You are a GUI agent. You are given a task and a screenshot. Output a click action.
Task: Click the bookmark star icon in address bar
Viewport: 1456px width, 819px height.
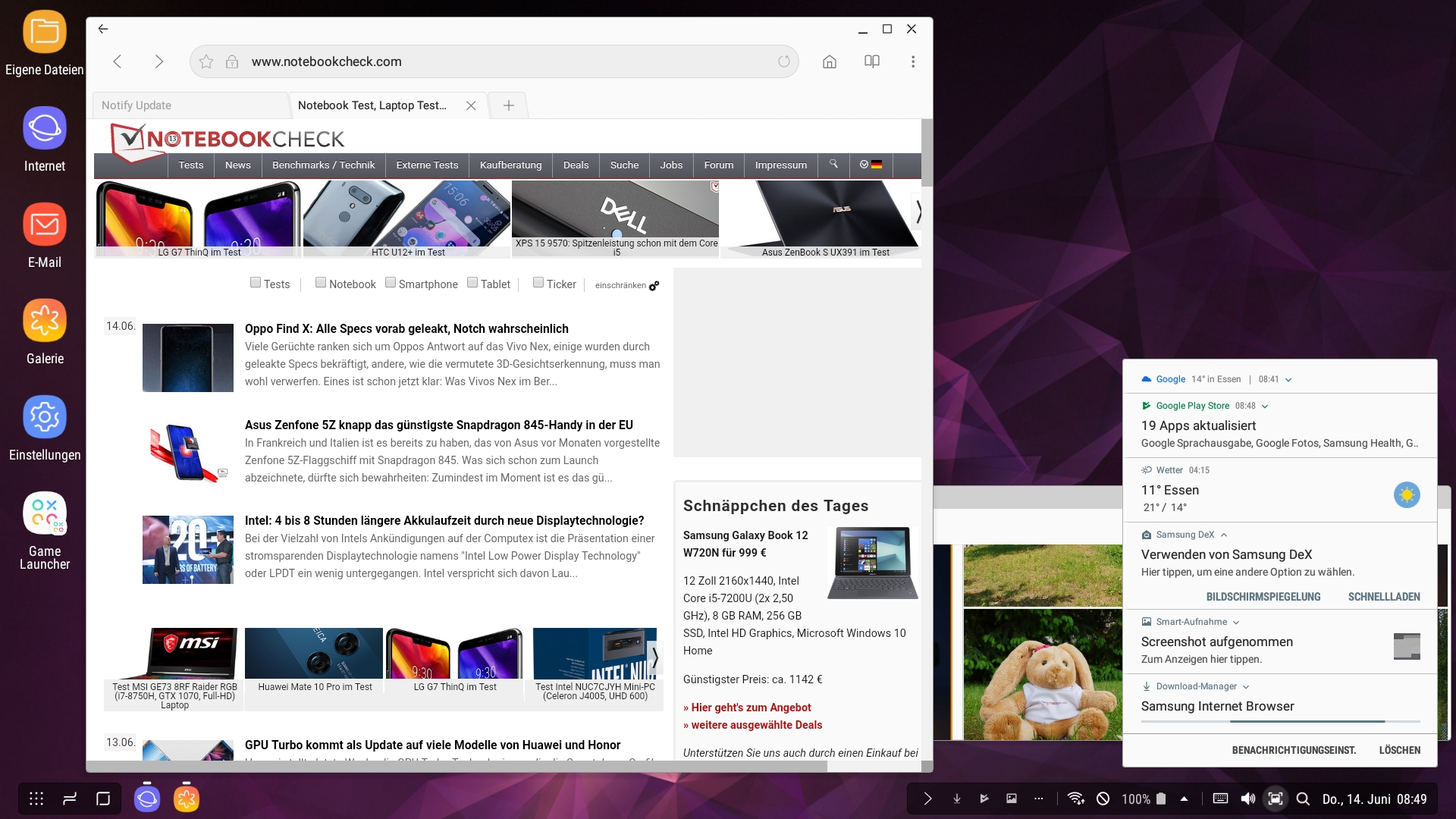point(206,62)
